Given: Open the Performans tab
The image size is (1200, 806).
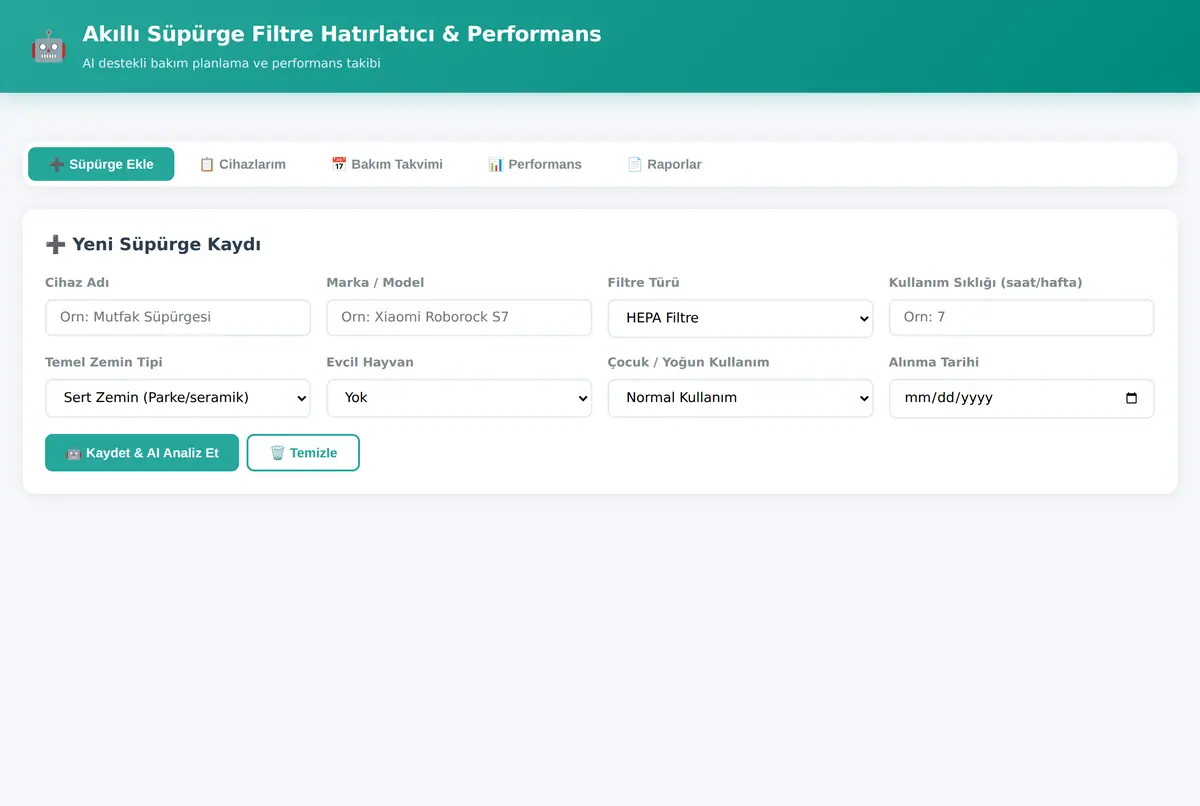Looking at the screenshot, I should tap(535, 164).
